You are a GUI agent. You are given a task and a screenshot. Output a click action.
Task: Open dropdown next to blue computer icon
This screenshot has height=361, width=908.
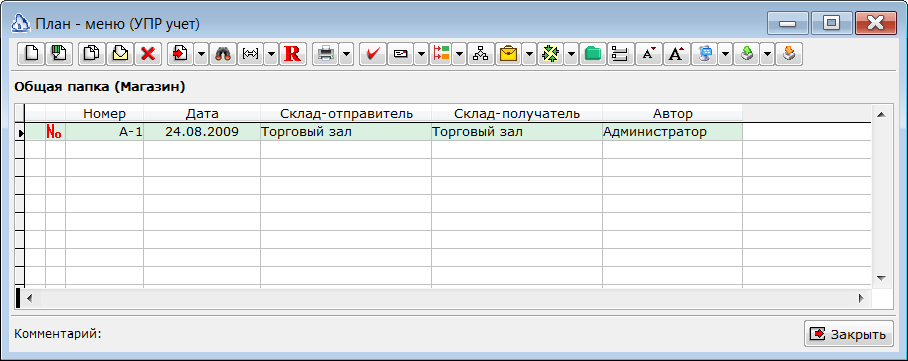tap(726, 54)
